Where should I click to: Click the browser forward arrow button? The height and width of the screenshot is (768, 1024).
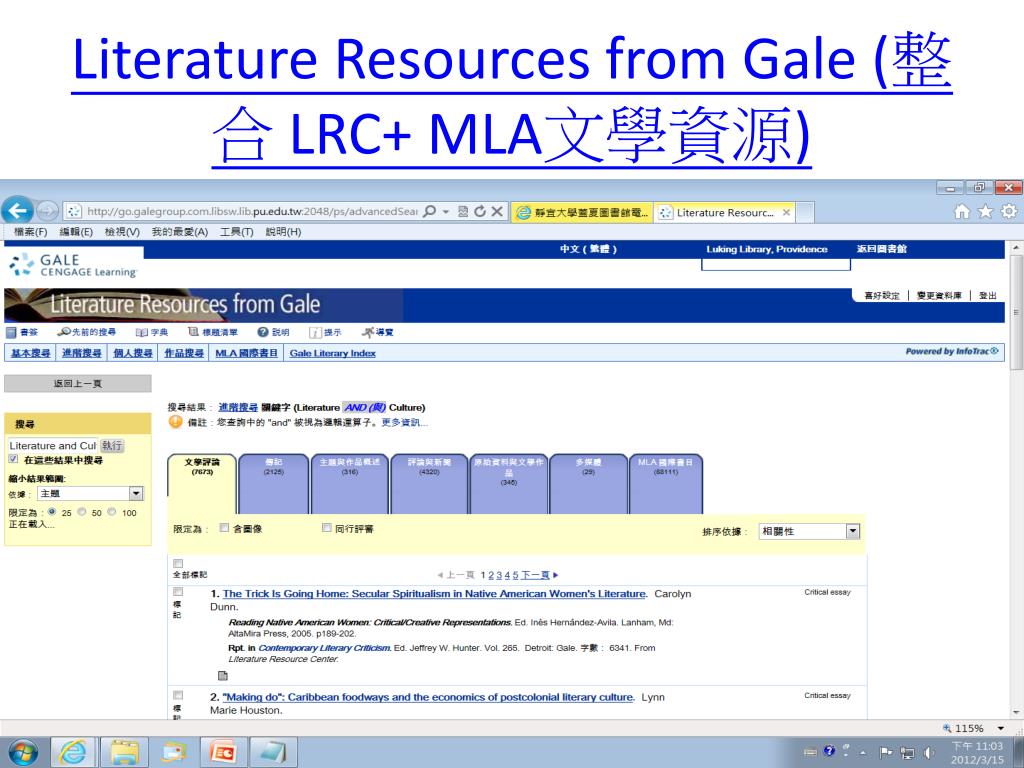47,211
